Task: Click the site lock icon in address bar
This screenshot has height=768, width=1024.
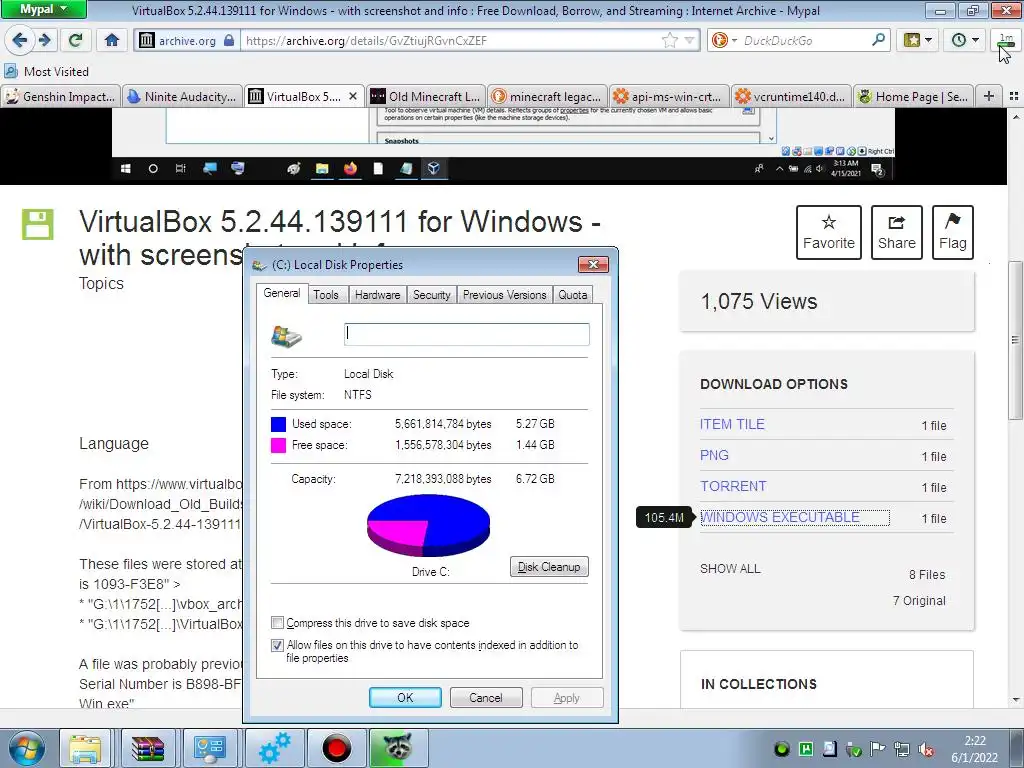Action: point(229,40)
